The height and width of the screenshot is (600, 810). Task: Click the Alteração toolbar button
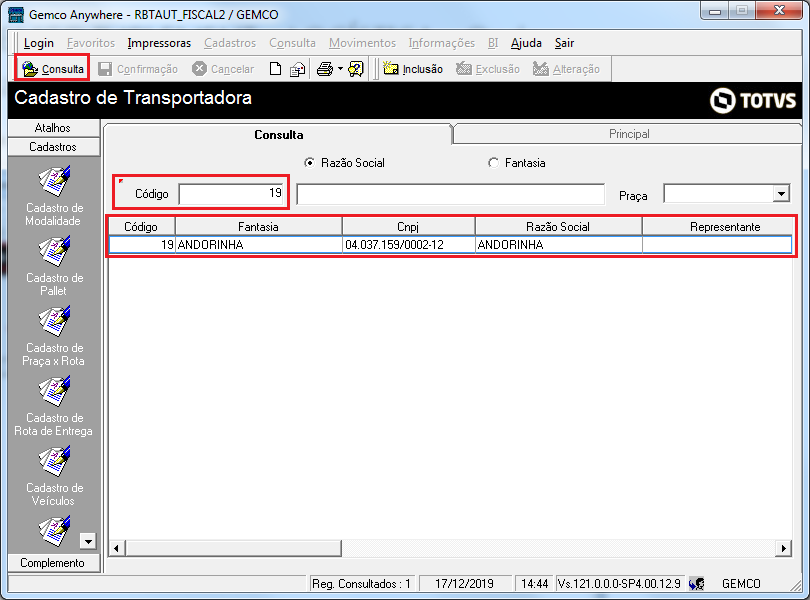click(566, 69)
